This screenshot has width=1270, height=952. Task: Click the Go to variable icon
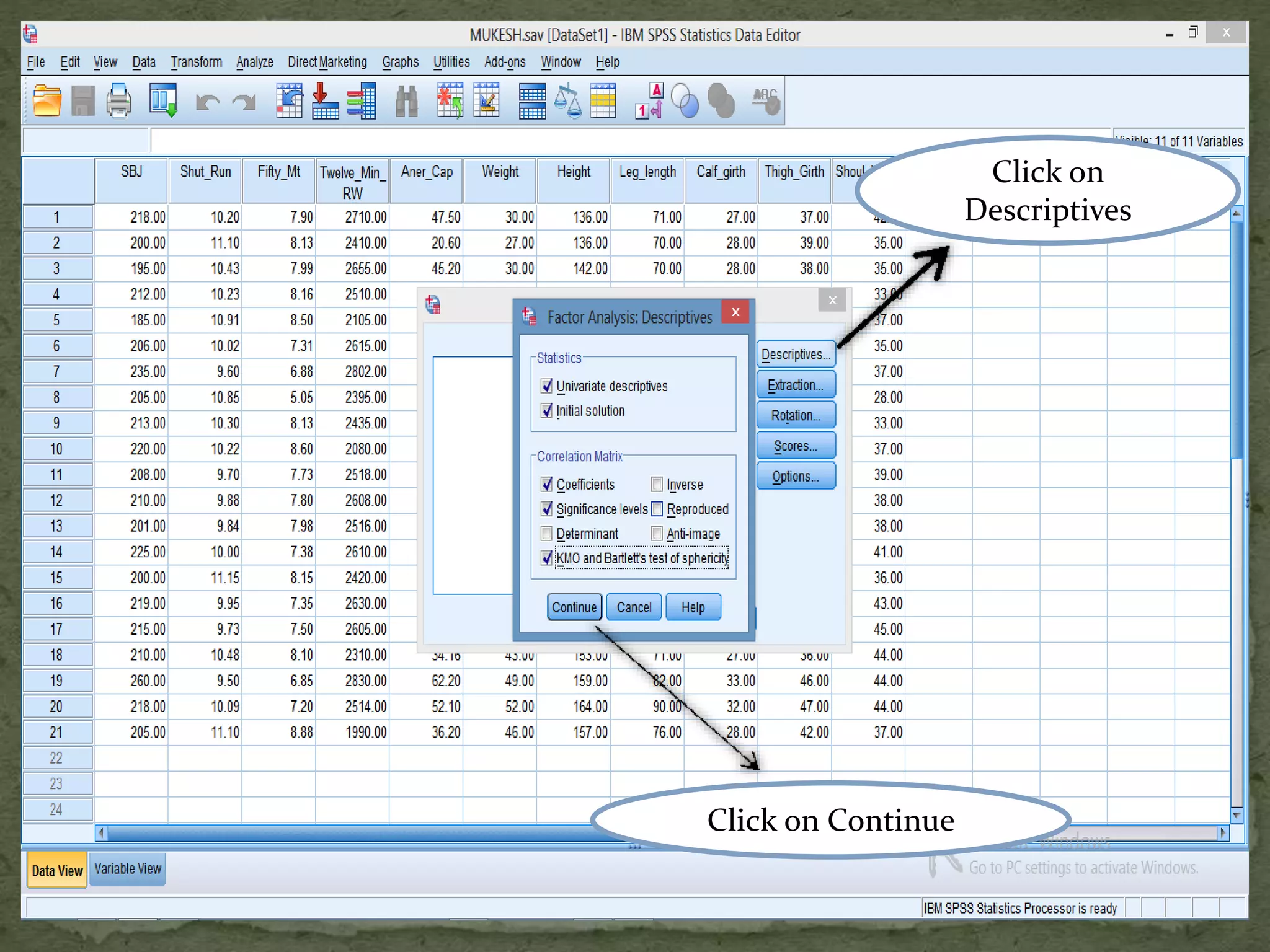point(325,101)
